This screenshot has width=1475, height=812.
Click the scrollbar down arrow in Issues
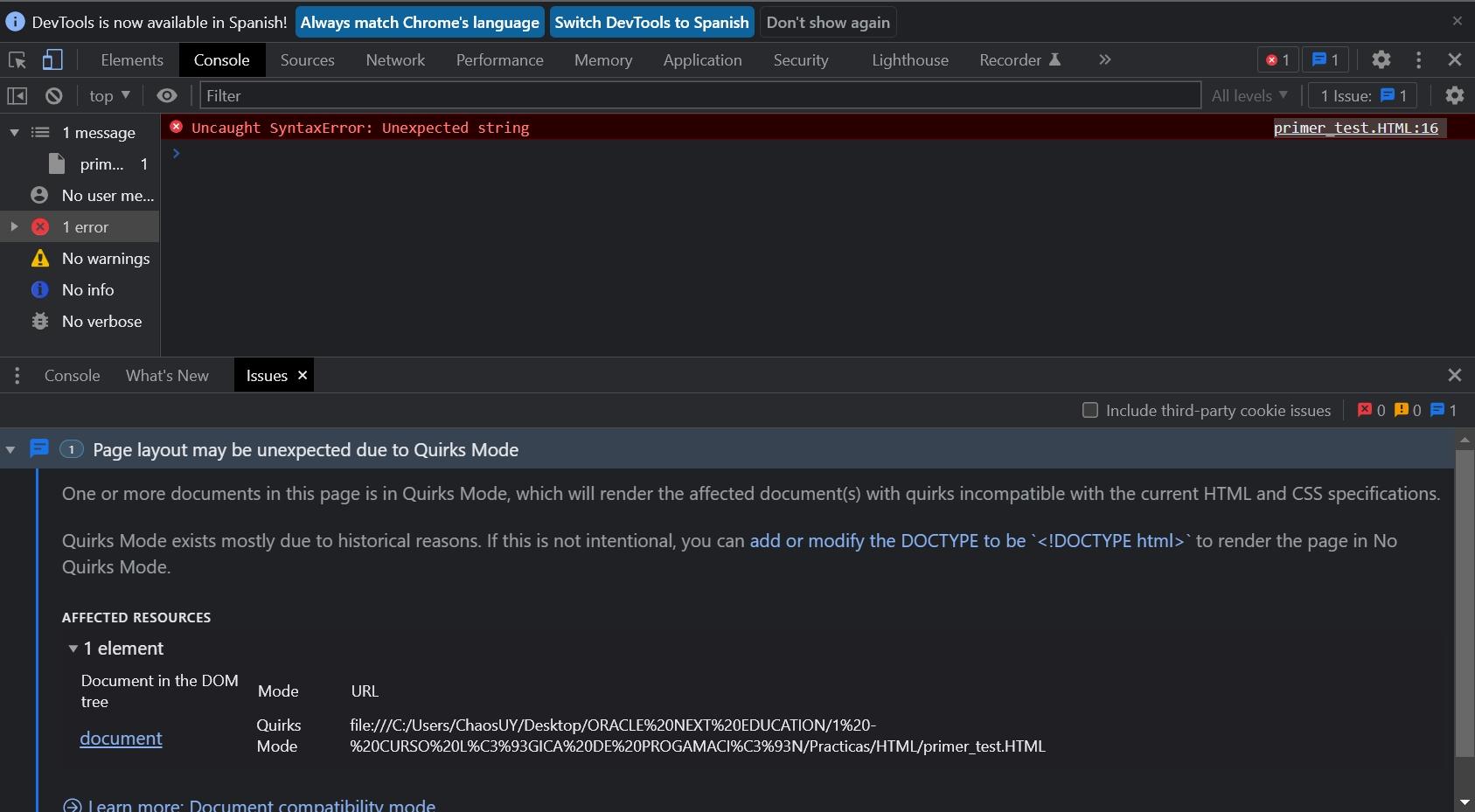coord(1464,802)
